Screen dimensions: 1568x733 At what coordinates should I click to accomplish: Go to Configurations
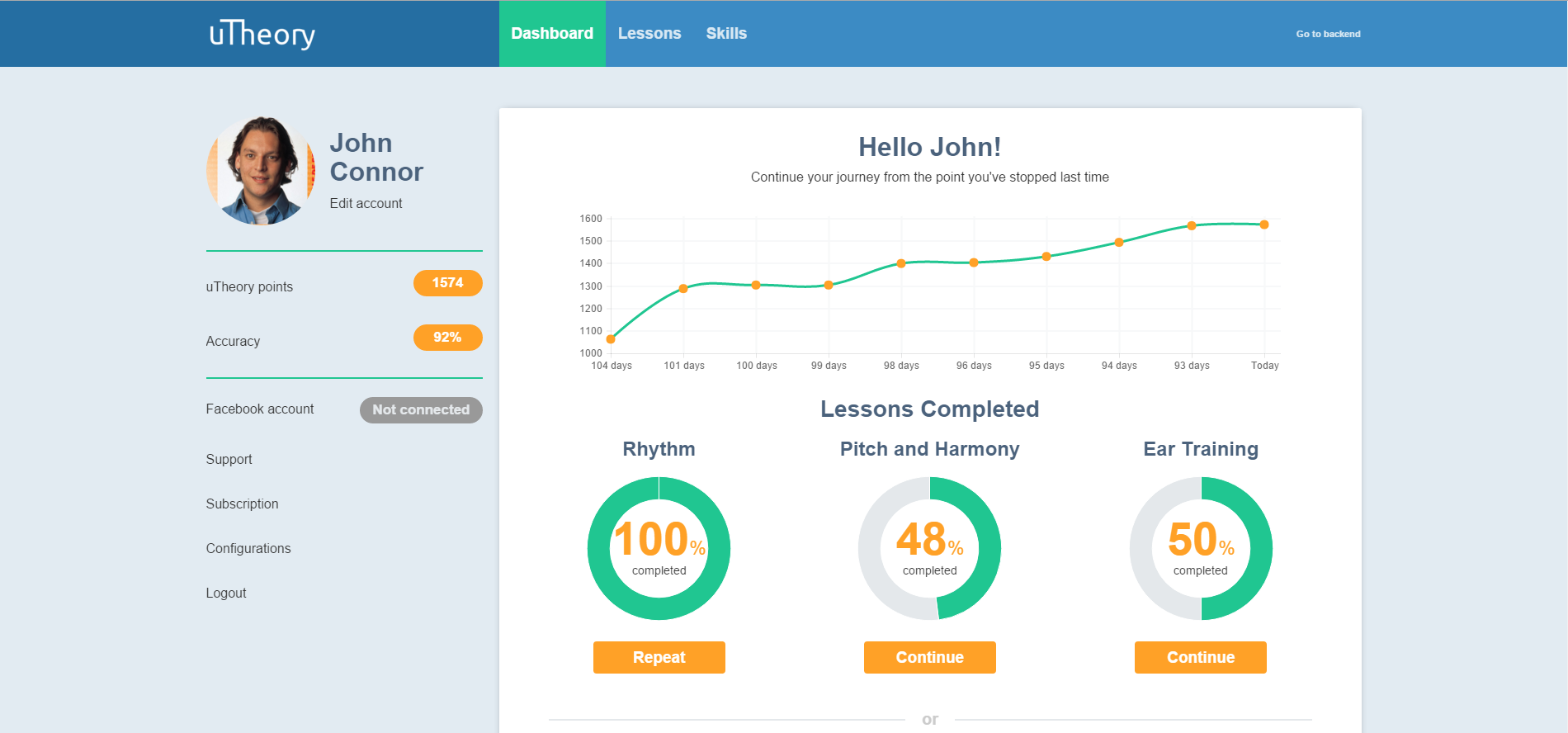[248, 549]
